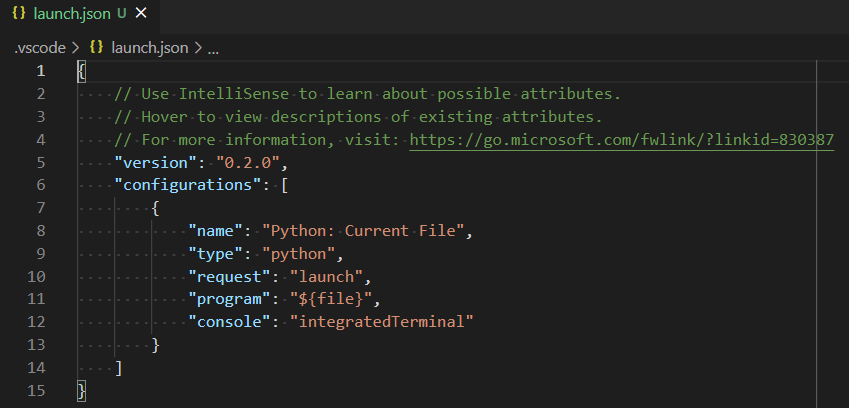This screenshot has width=849, height=408.
Task: Click the "${file}" program value
Action: click(331, 299)
